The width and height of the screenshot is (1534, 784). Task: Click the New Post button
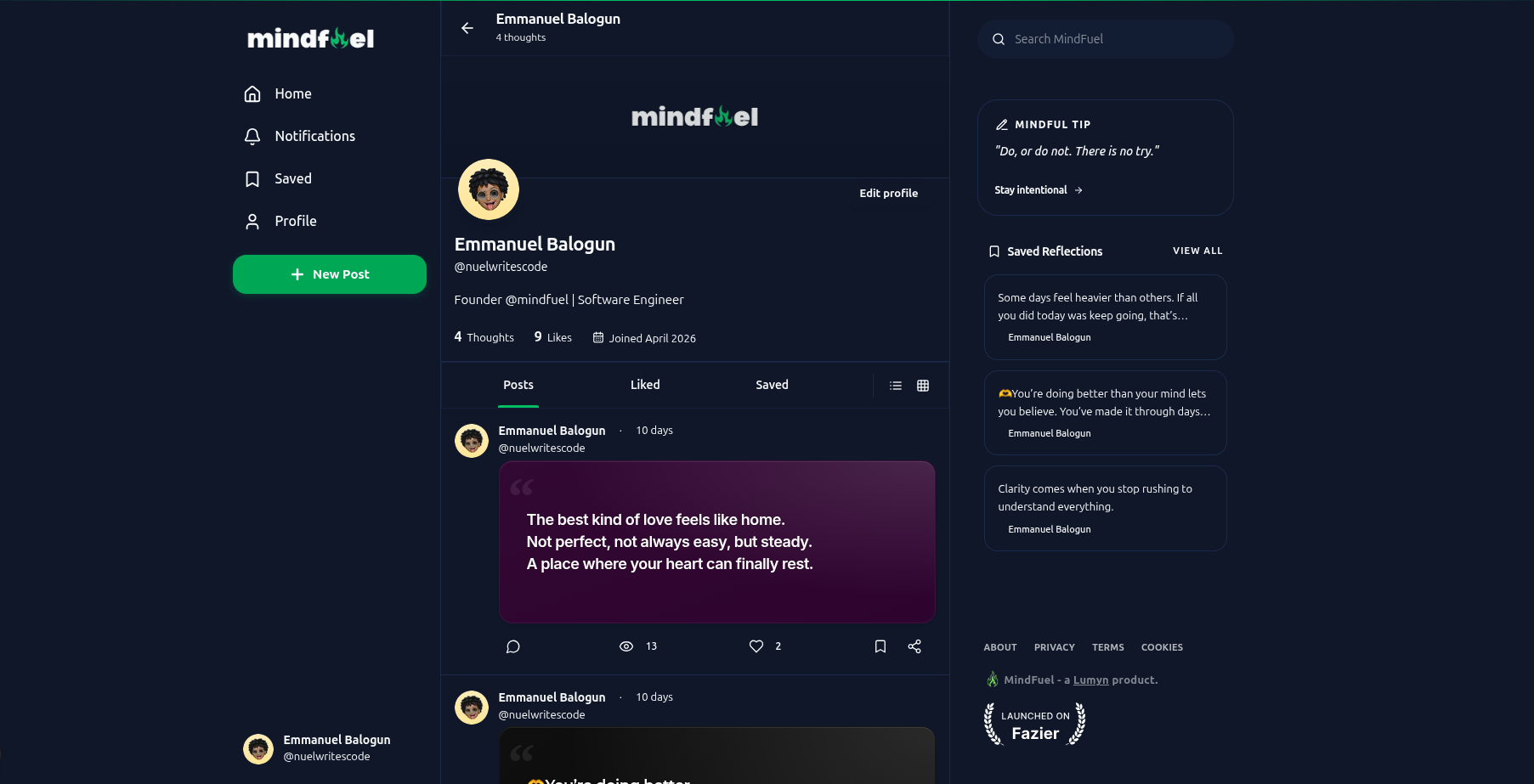pos(329,274)
